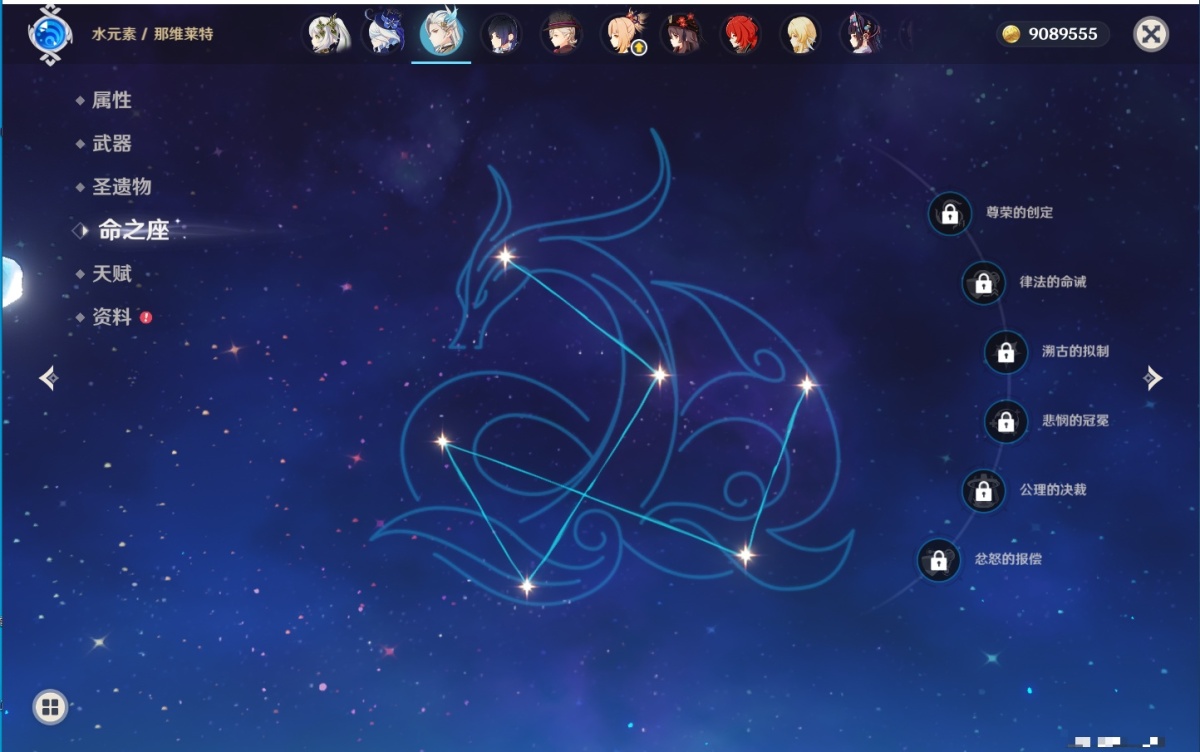The image size is (1200, 752).
Task: Click the 忿怒的报偿 constellation label
Action: [x=1008, y=559]
